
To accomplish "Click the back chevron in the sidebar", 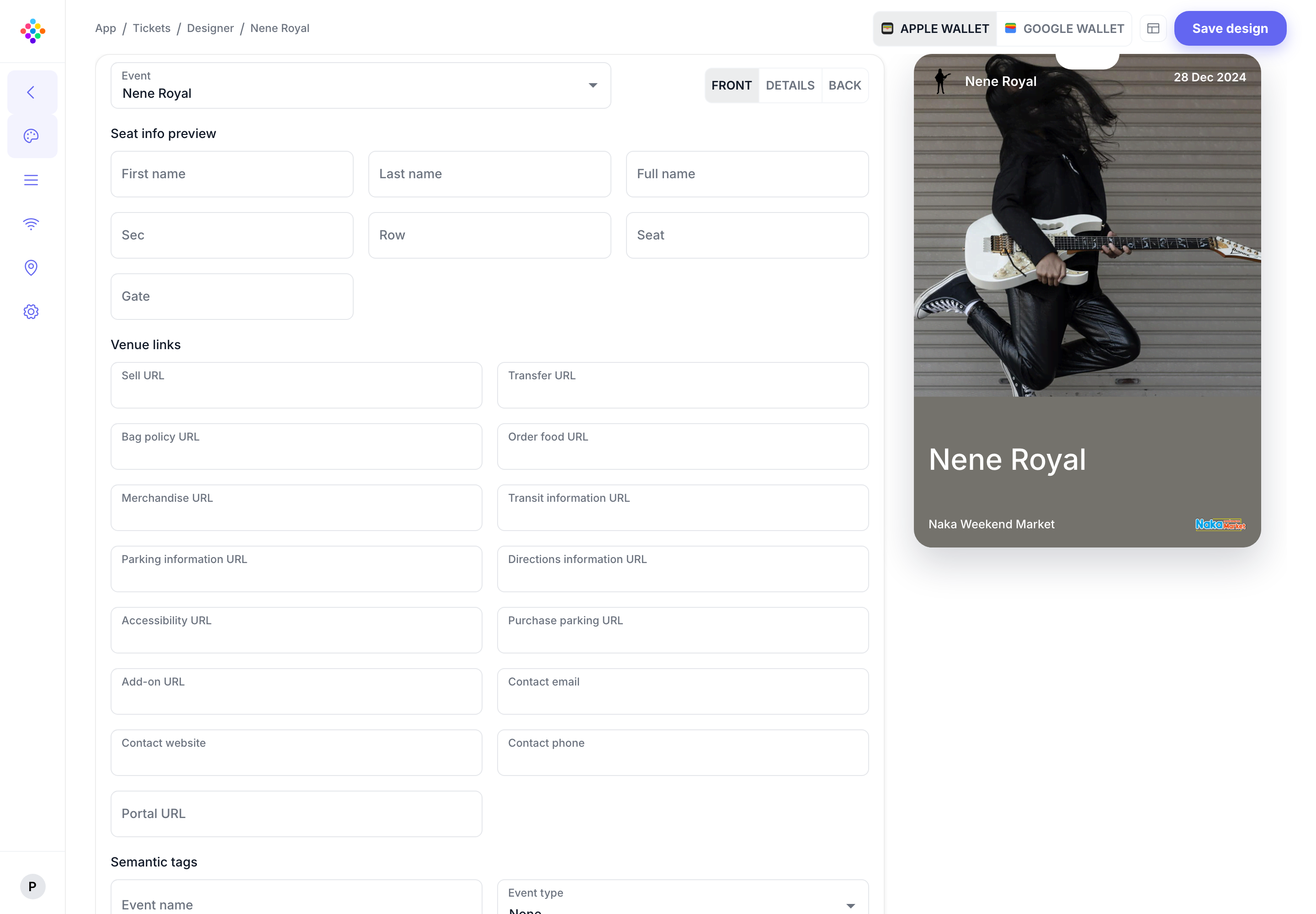I will tap(32, 92).
